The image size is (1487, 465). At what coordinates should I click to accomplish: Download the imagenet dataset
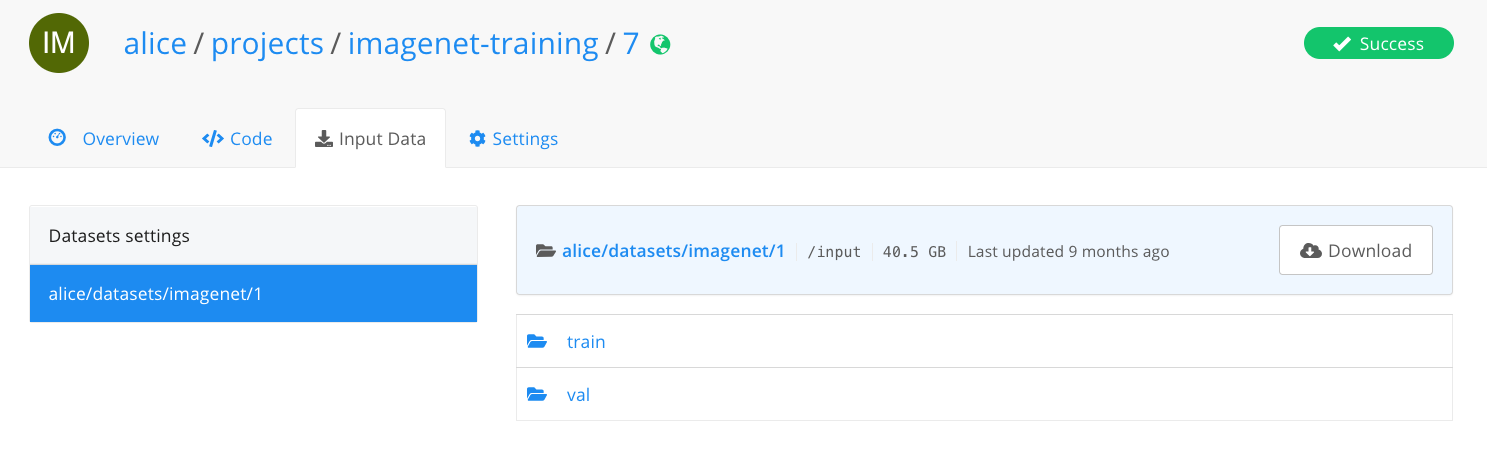click(1355, 250)
